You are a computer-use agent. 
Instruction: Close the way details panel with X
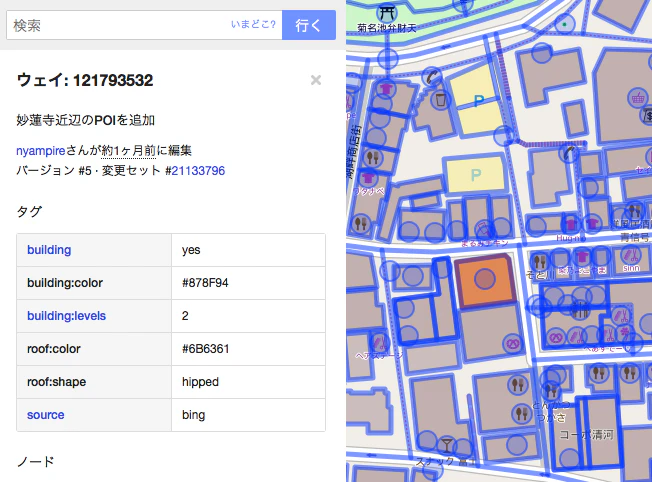pos(316,80)
